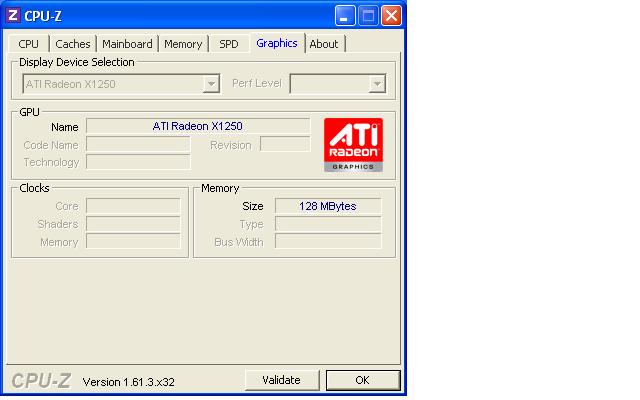
Task: Minimize the CPU-Z window
Action: [x=345, y=16]
